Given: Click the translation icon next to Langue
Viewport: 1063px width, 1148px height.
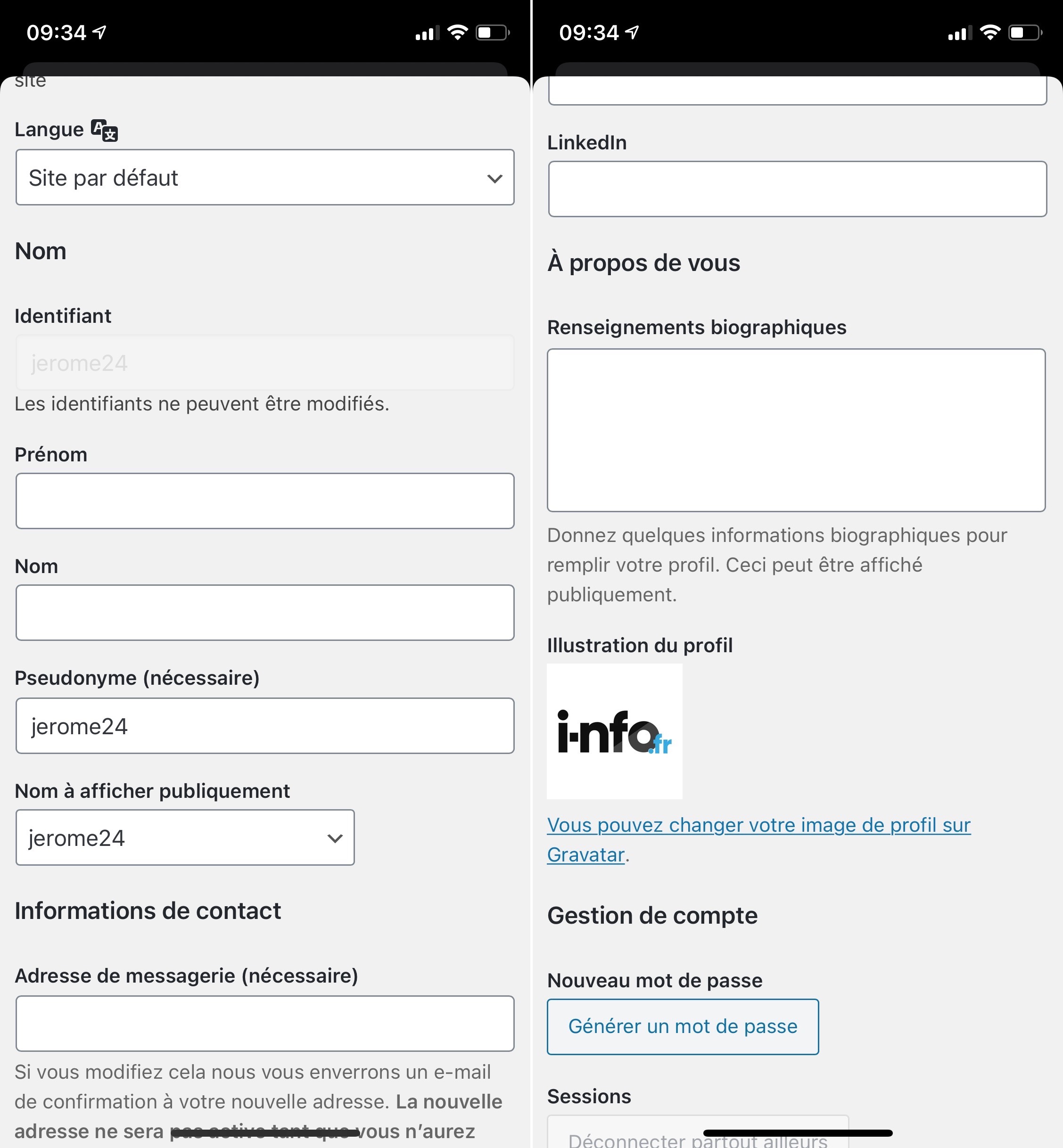Looking at the screenshot, I should tap(105, 130).
